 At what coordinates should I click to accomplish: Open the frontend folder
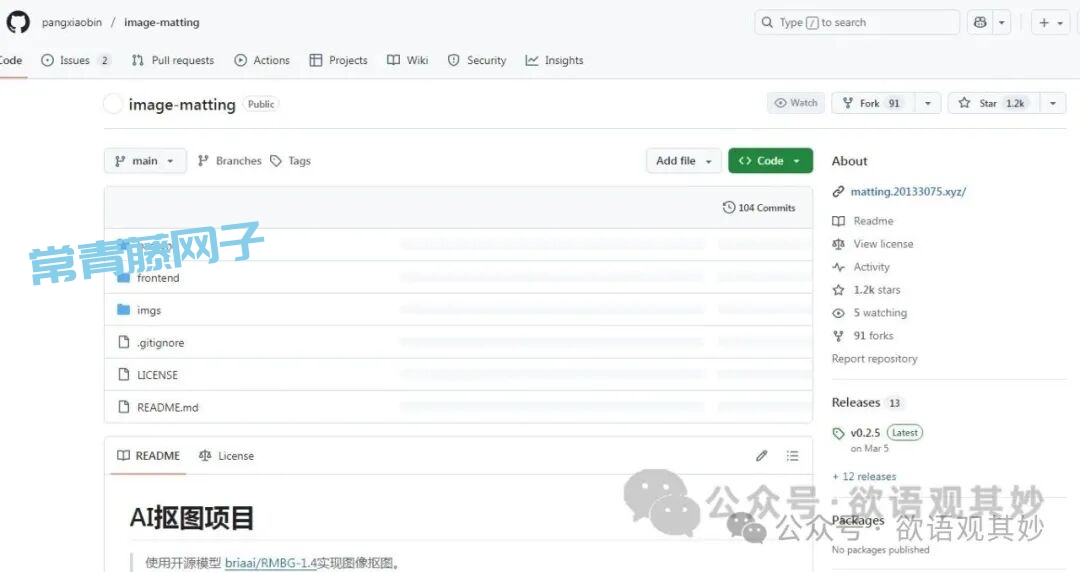click(x=158, y=278)
